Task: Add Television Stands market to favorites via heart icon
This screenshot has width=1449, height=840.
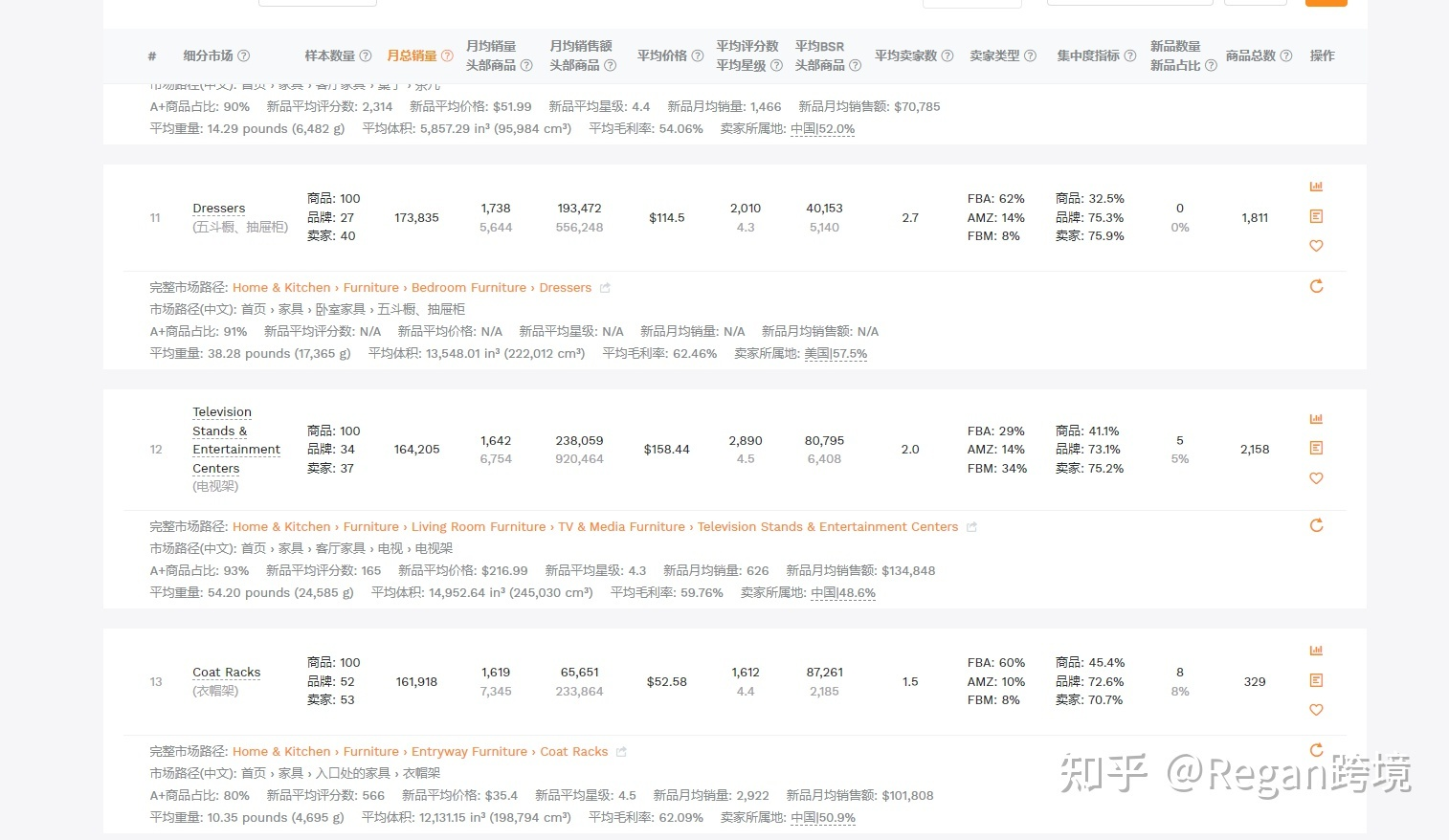Action: 1316,478
